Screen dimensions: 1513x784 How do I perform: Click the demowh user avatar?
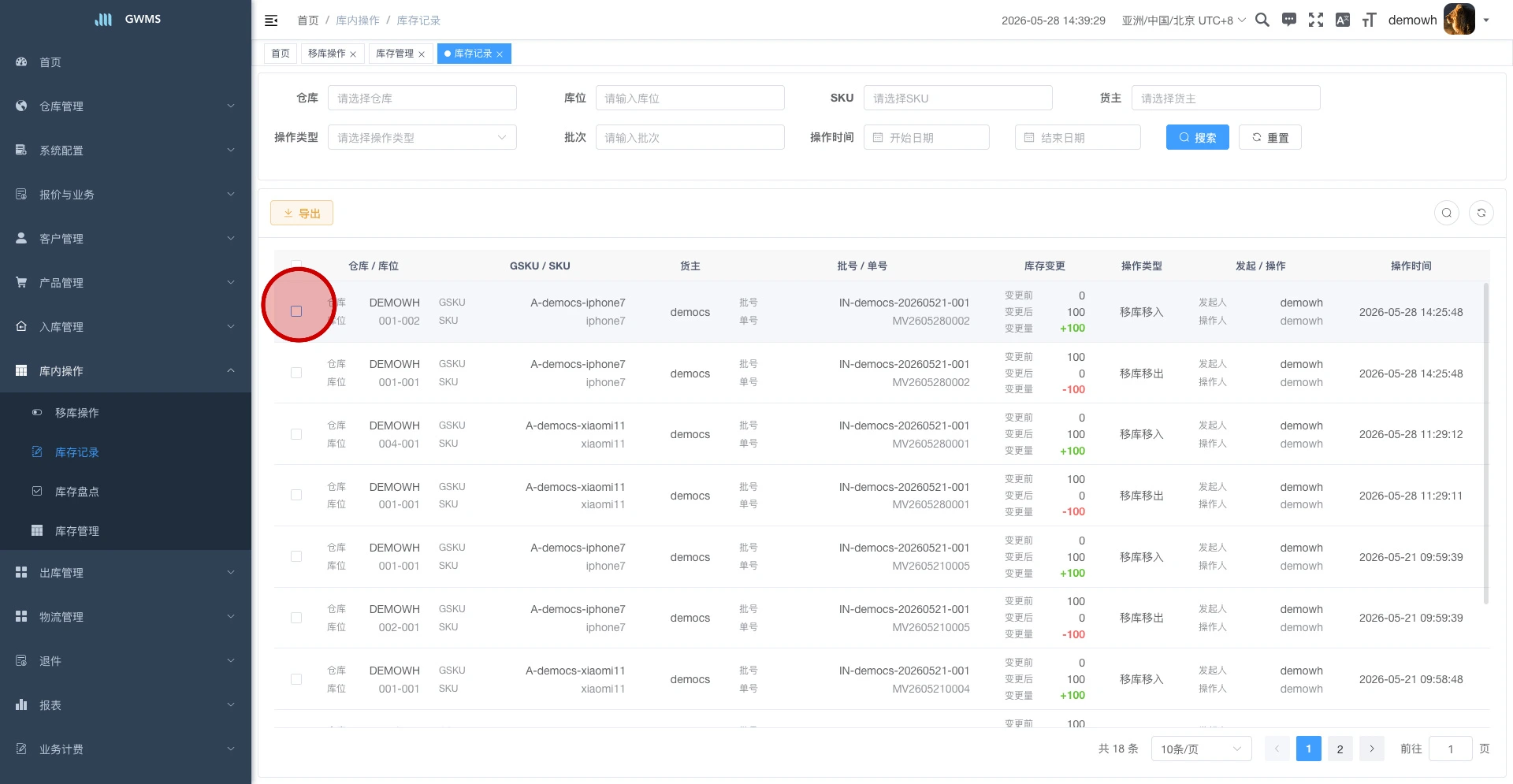(x=1459, y=20)
